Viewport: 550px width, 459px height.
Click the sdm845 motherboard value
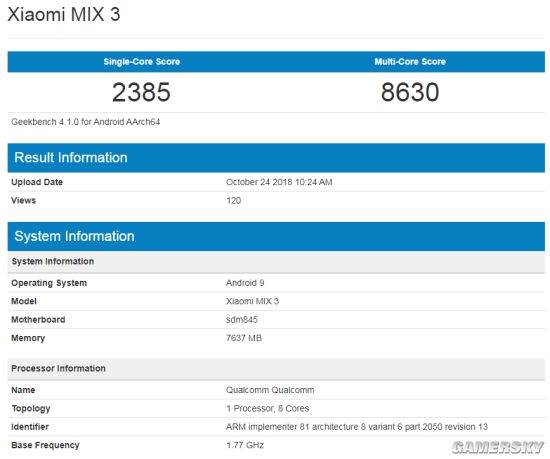coord(242,319)
